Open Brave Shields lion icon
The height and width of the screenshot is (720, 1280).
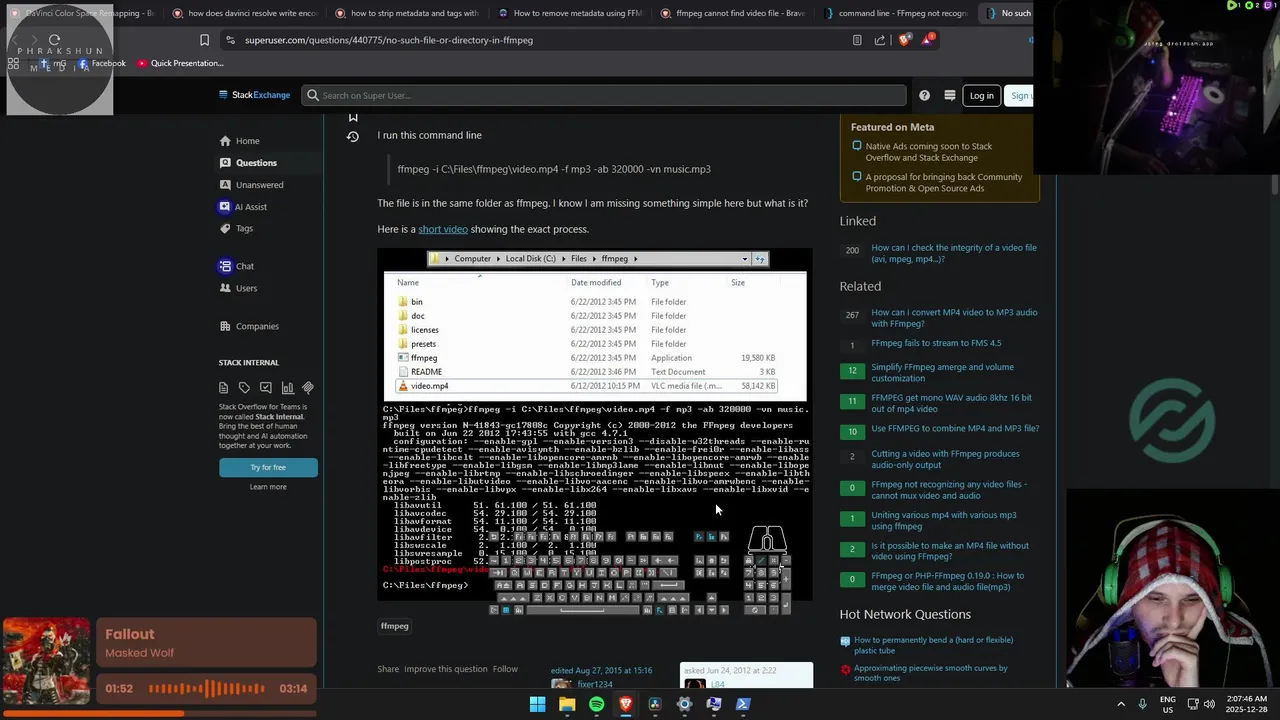tap(904, 40)
